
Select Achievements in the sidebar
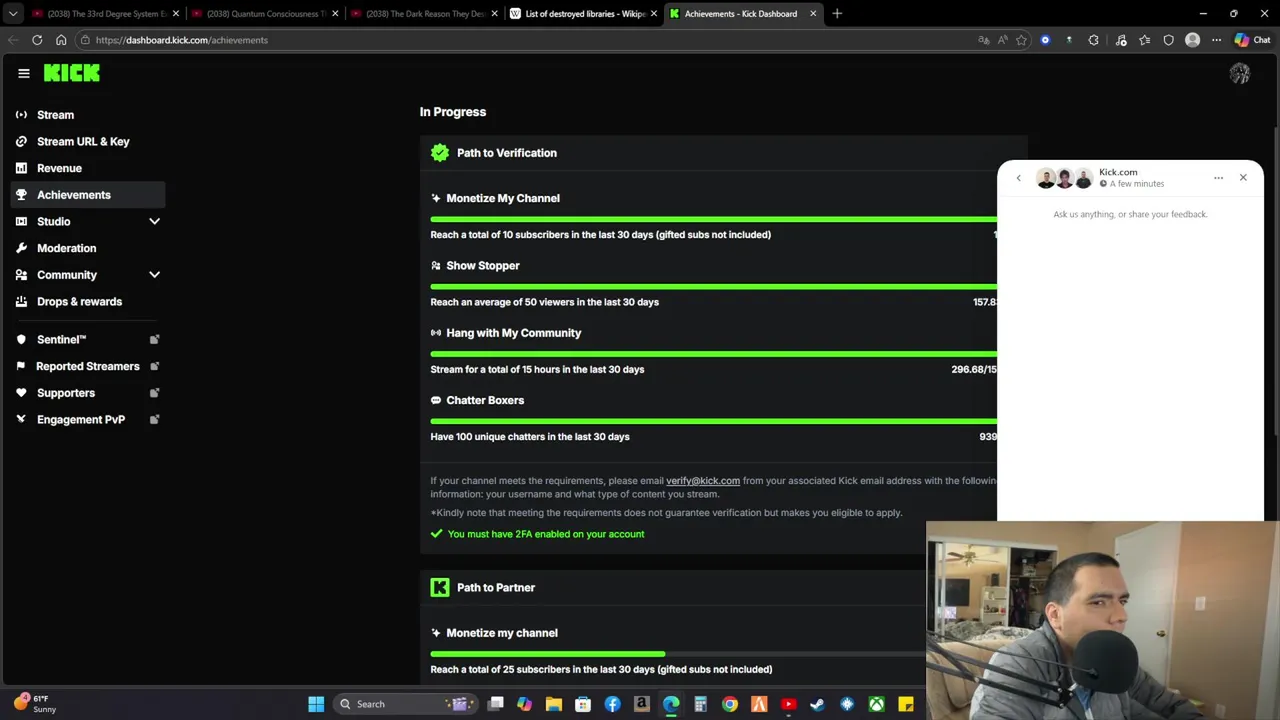(x=88, y=195)
